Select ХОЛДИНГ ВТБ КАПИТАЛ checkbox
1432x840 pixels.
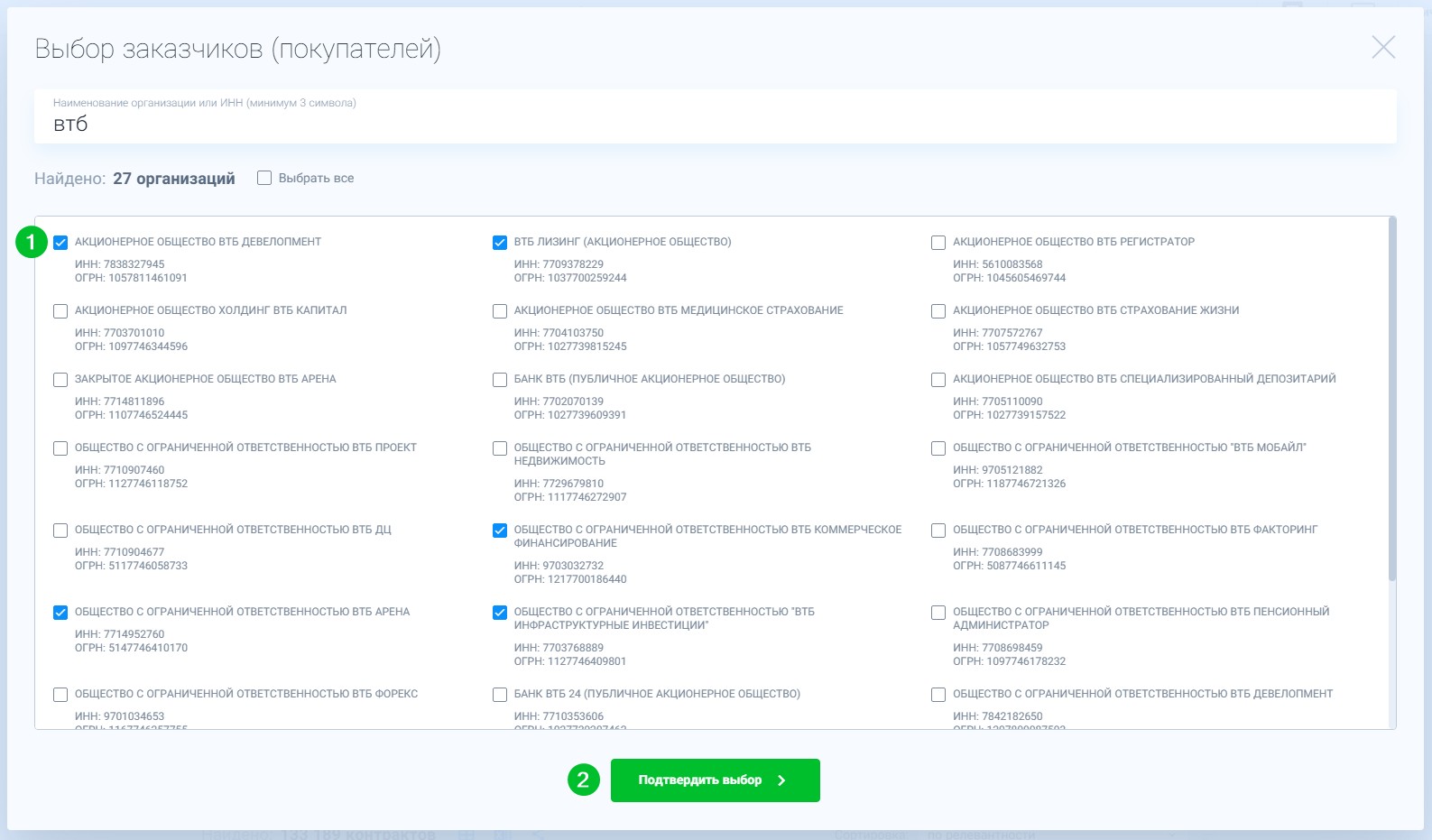coord(60,311)
